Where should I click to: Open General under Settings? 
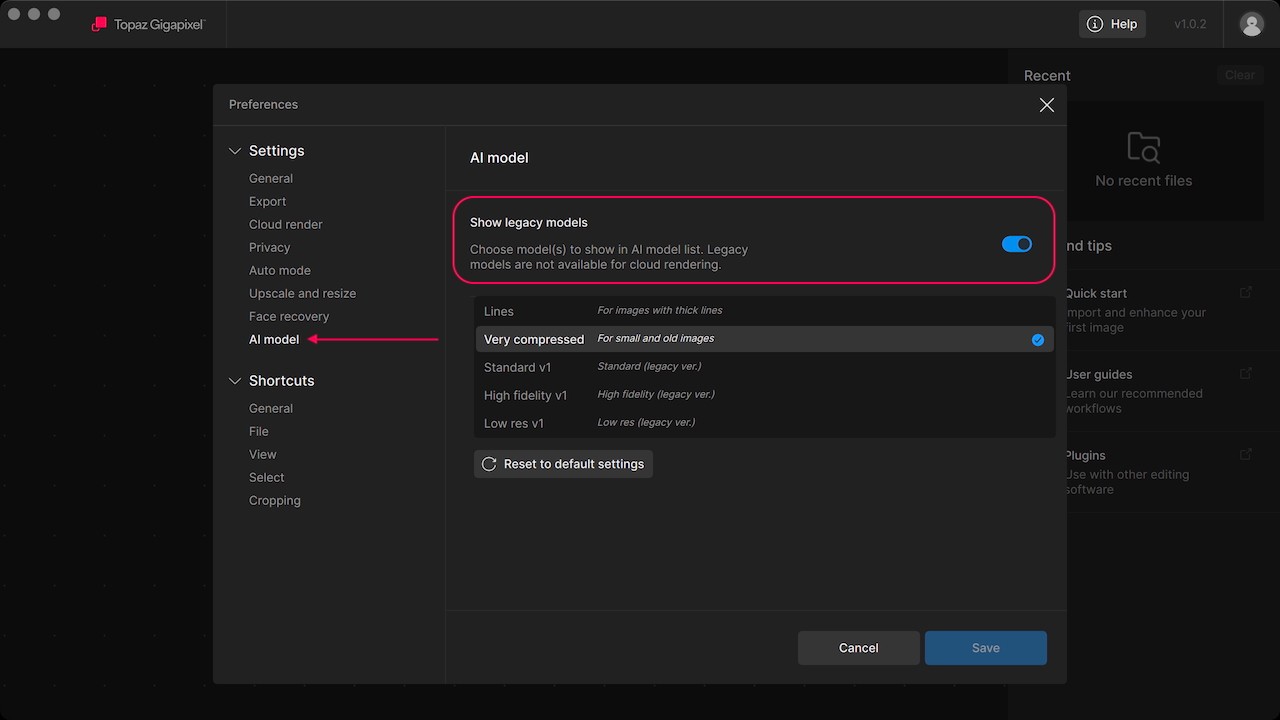271,178
